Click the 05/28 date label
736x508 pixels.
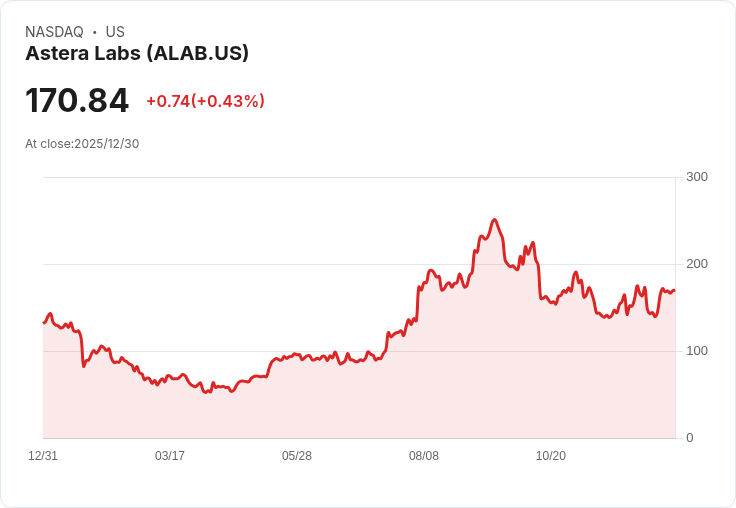tap(297, 456)
